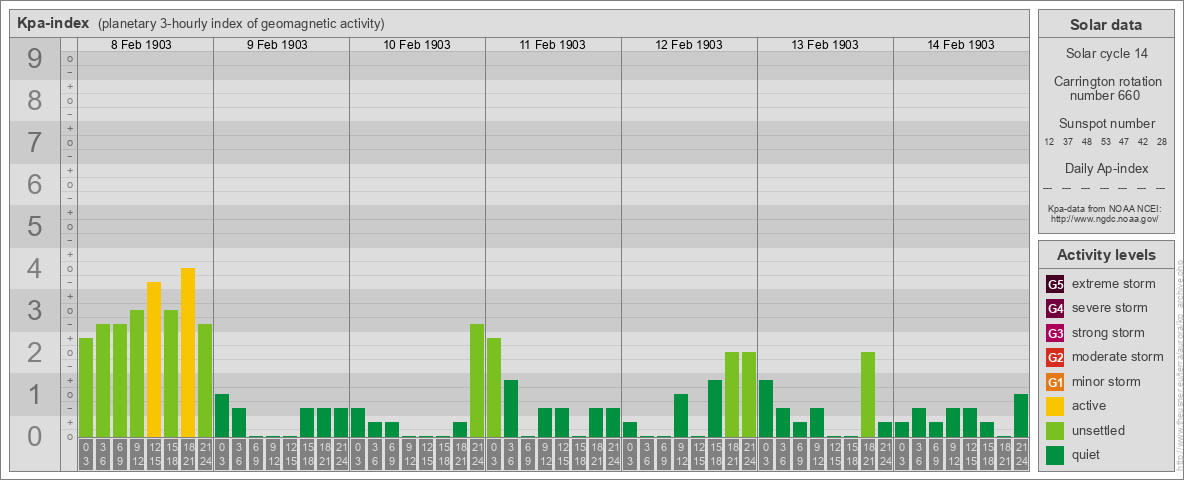Select the 11 Feb 1903 date header
1184x480 pixels.
tap(552, 45)
